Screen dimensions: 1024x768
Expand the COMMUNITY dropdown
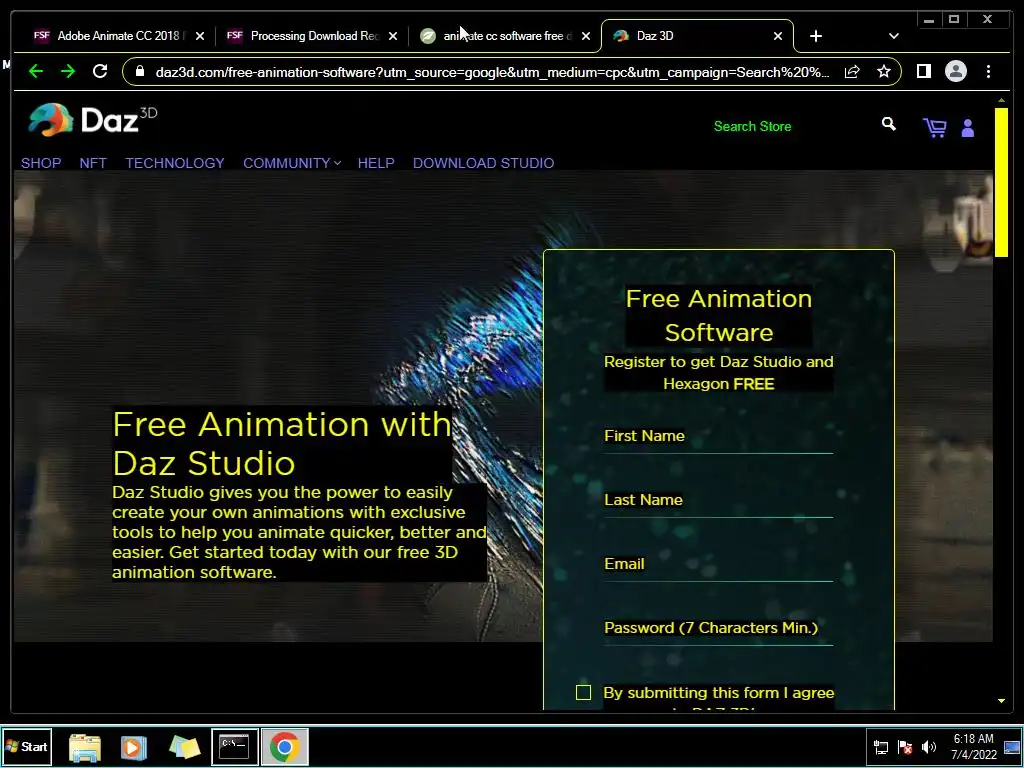pos(292,163)
